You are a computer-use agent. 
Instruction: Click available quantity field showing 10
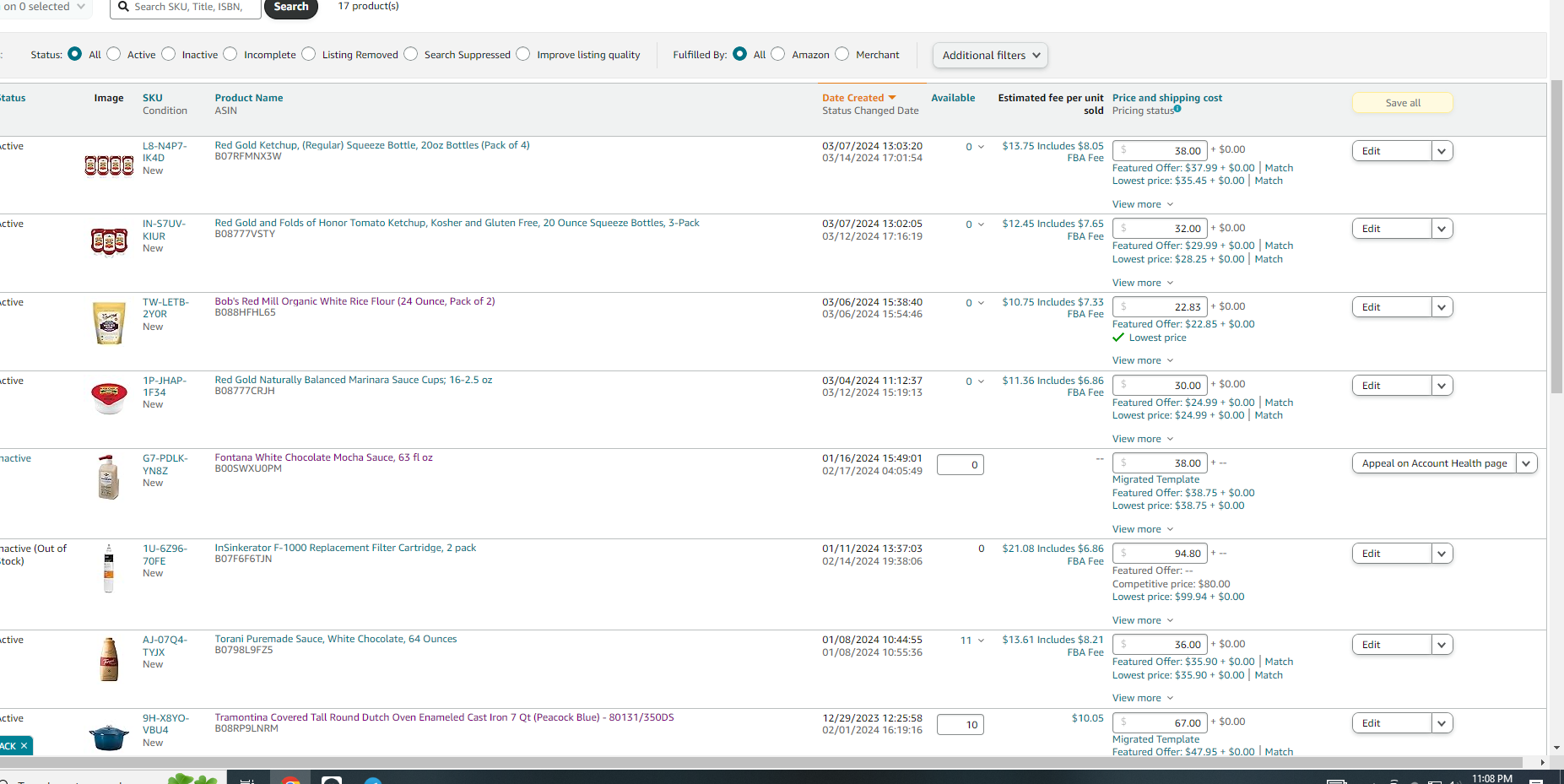[x=961, y=725]
